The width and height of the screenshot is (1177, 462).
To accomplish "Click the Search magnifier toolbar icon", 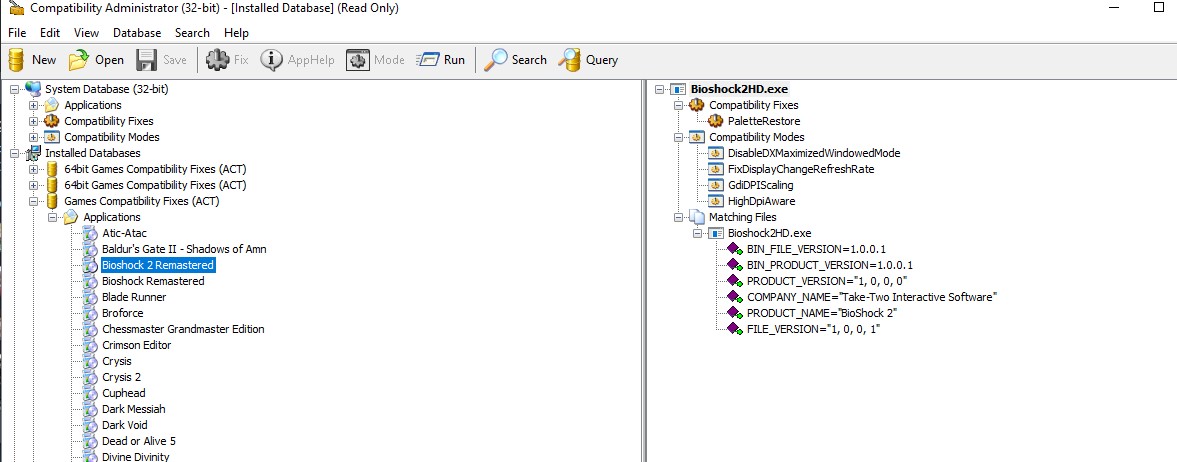I will point(495,60).
